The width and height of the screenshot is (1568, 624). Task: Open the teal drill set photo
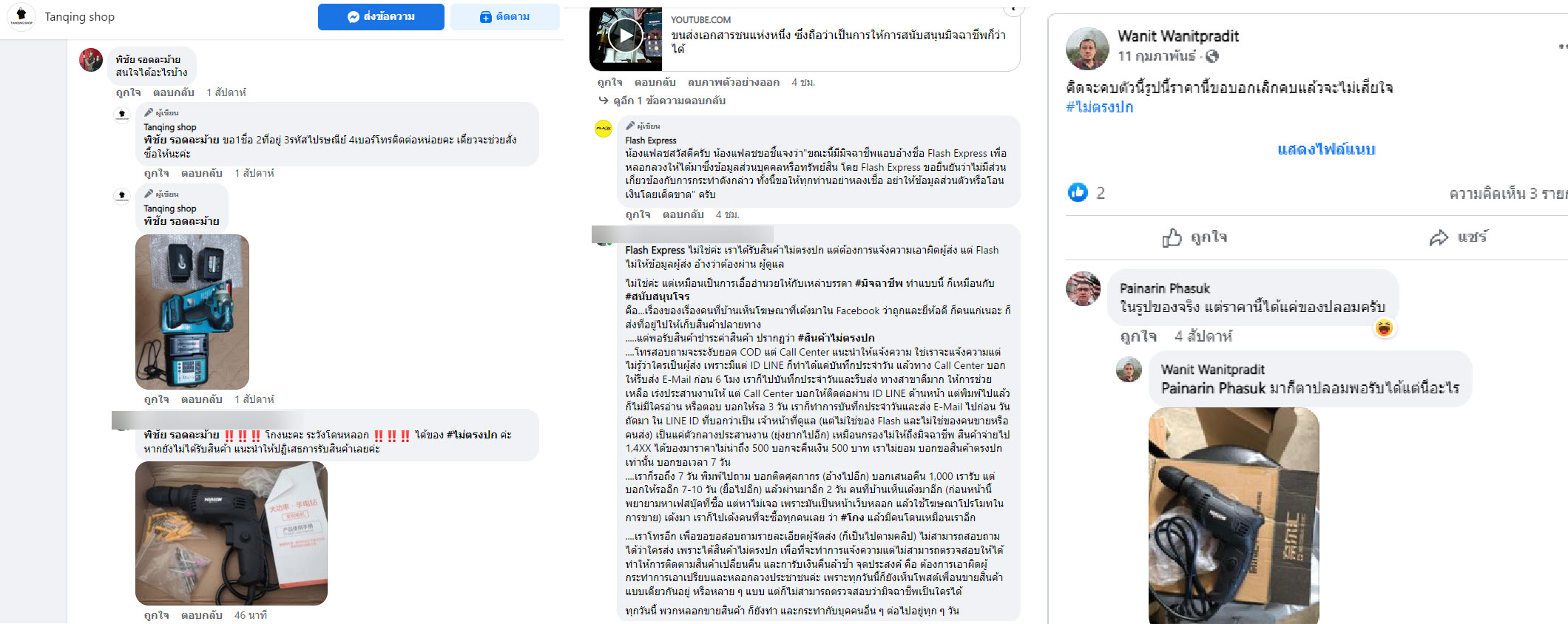[x=192, y=312]
